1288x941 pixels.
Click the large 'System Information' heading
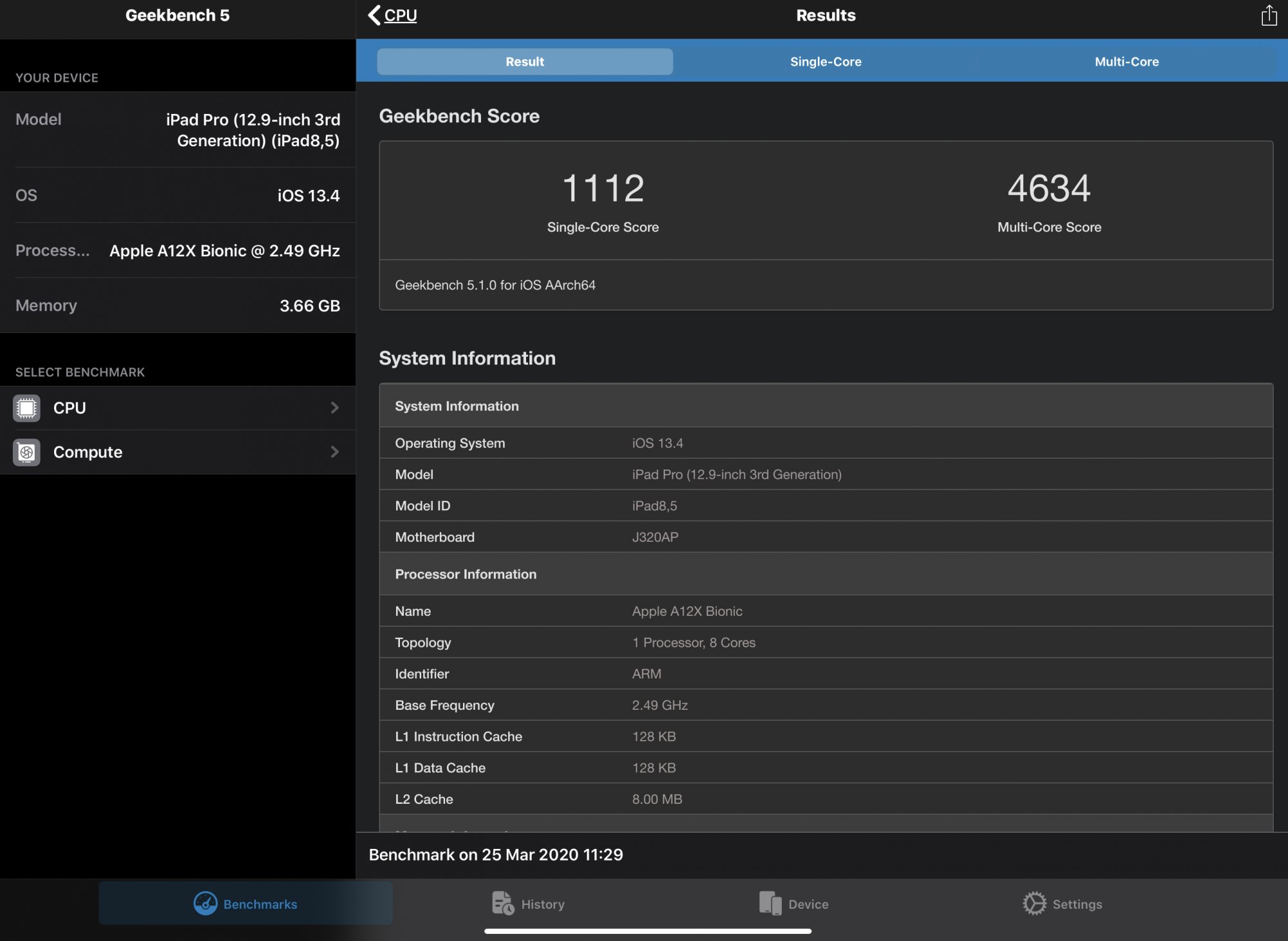(x=467, y=358)
